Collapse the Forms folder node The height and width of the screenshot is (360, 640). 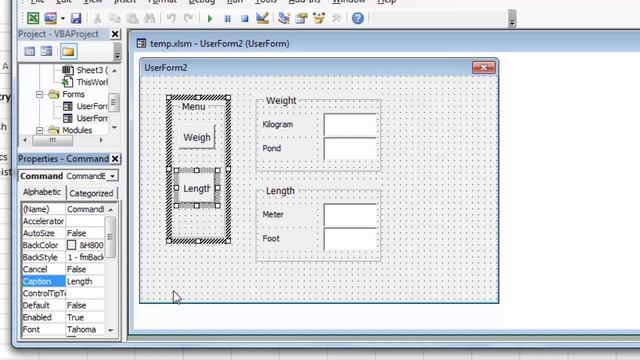coord(40,94)
